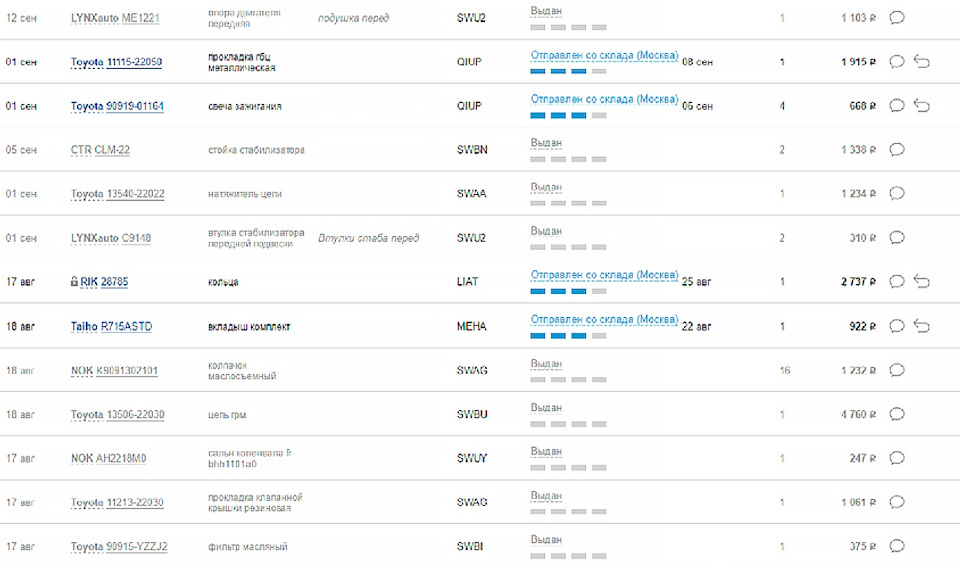This screenshot has width=960, height=563.
Task: Click SWBN supplier code on CTR CLM-22 row
Action: pyautogui.click(x=472, y=150)
